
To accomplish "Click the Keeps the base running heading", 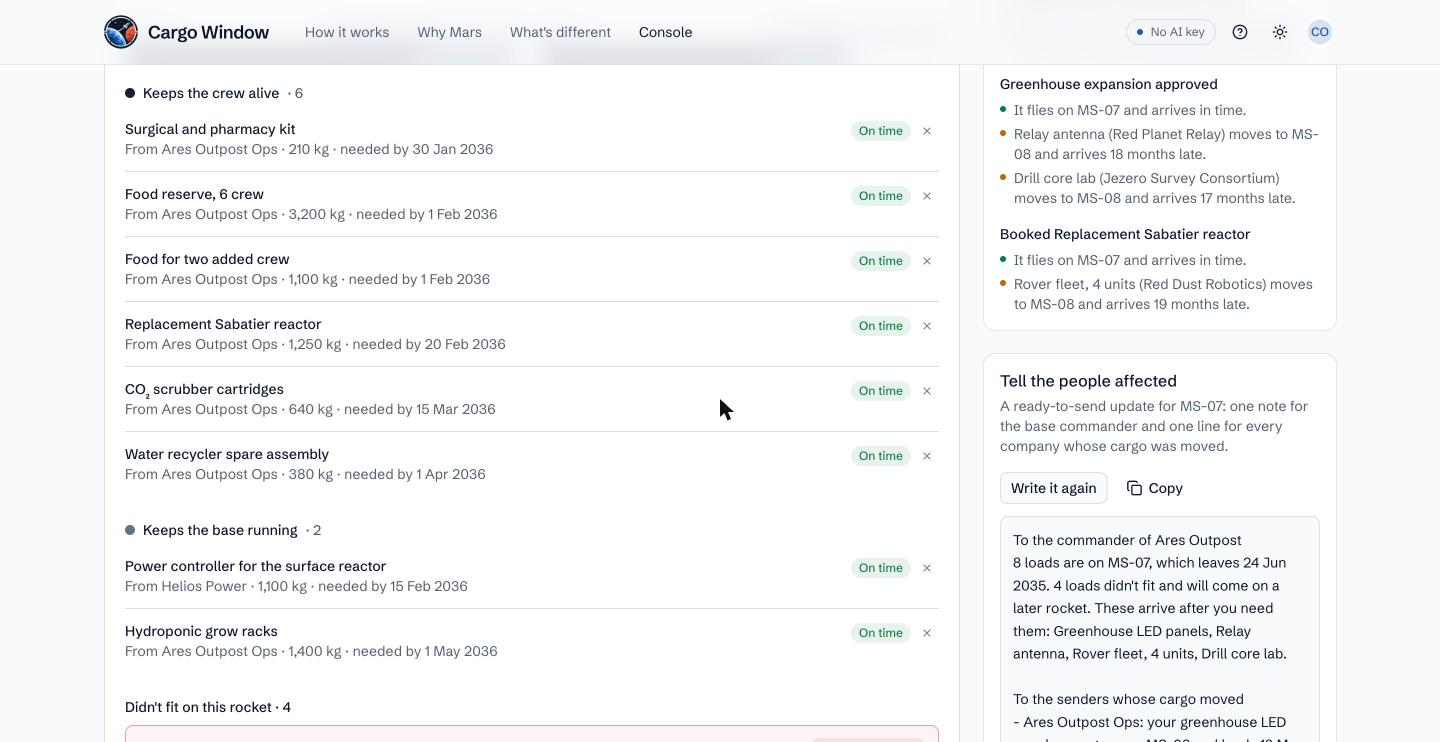I will (x=220, y=530).
